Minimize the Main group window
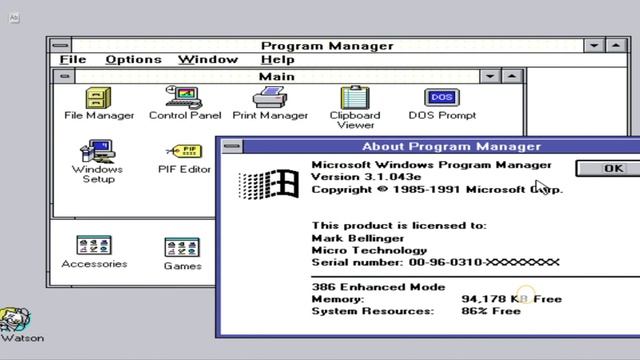The width and height of the screenshot is (640, 360). pyautogui.click(x=490, y=76)
